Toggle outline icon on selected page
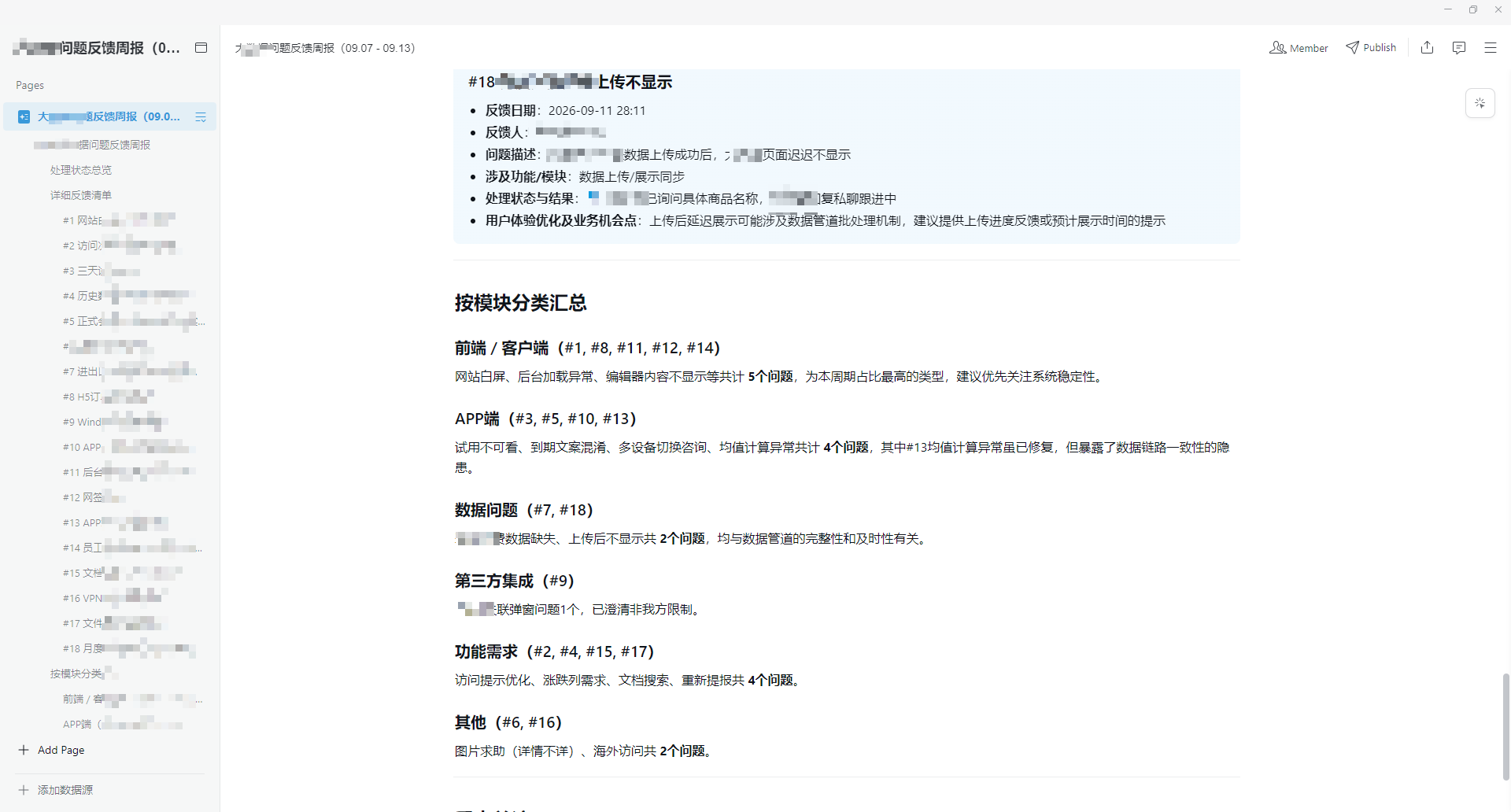 [201, 116]
